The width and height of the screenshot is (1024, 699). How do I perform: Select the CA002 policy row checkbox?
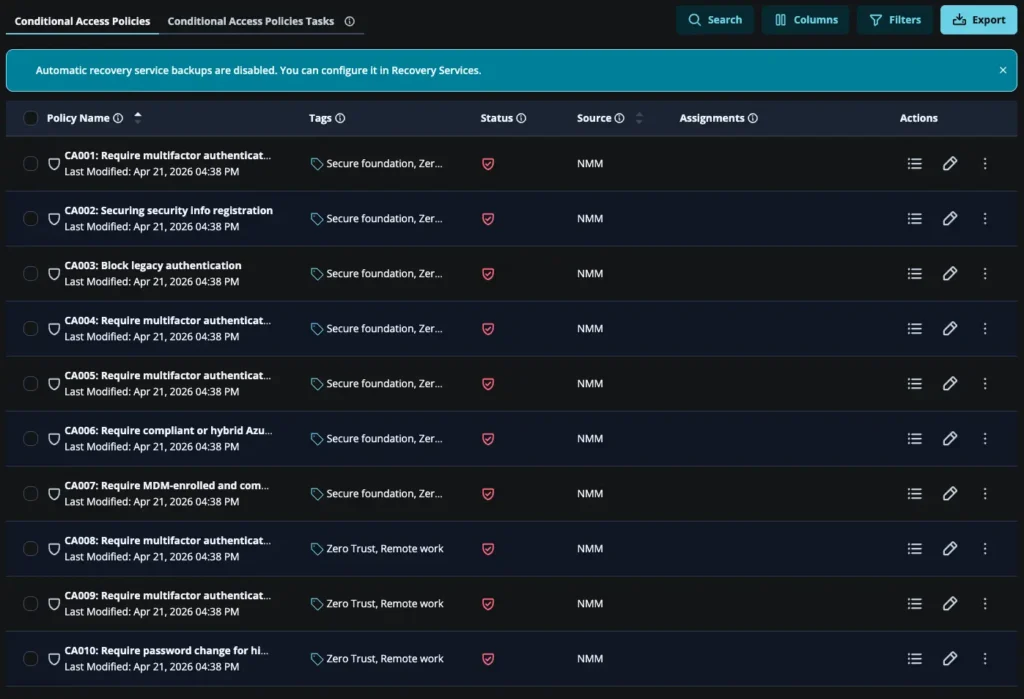(30, 218)
